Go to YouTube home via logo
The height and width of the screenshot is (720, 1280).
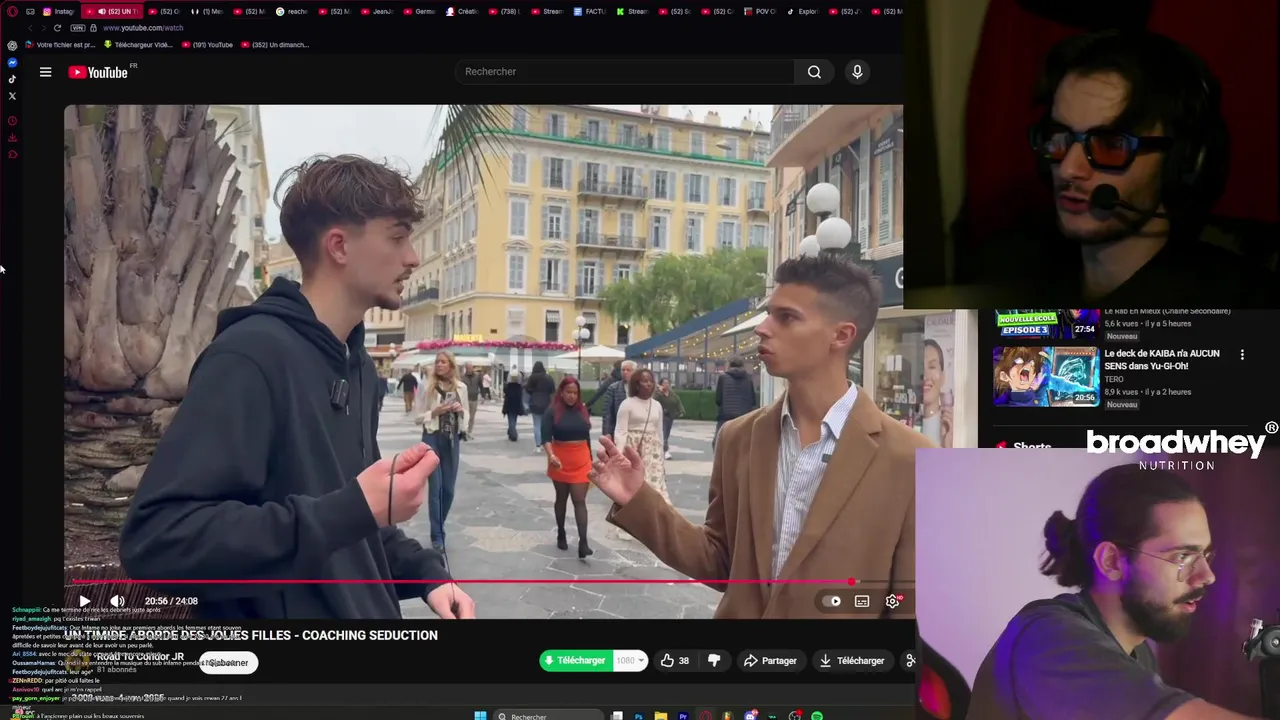point(98,72)
